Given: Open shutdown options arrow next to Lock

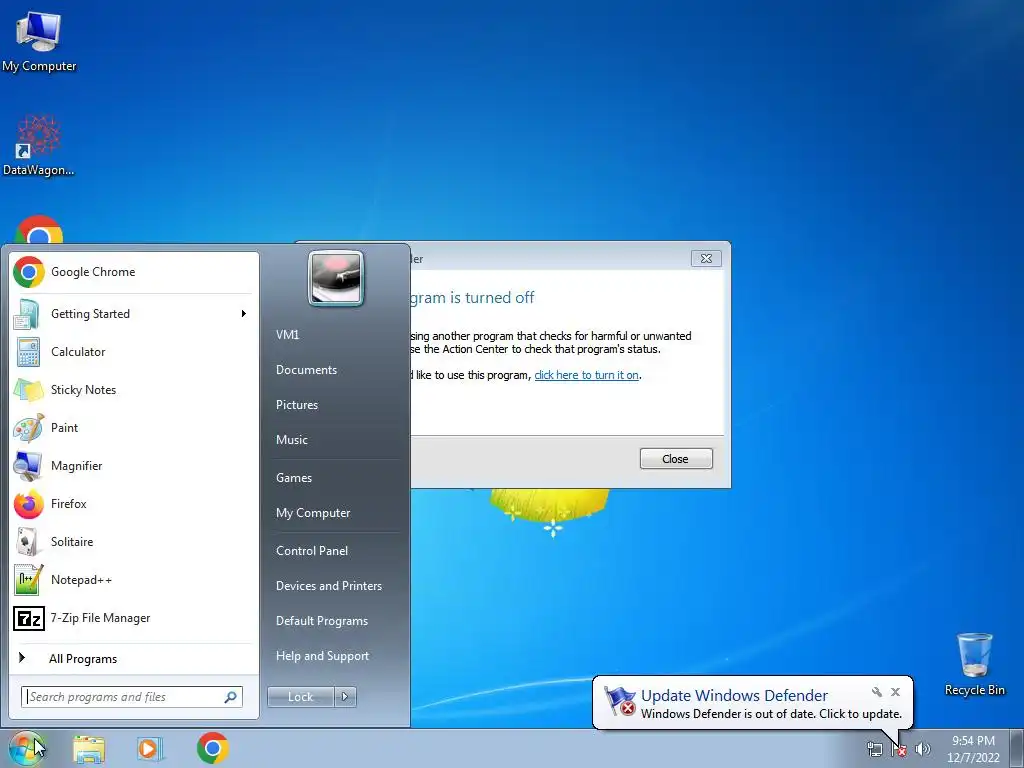Looking at the screenshot, I should click(x=345, y=697).
